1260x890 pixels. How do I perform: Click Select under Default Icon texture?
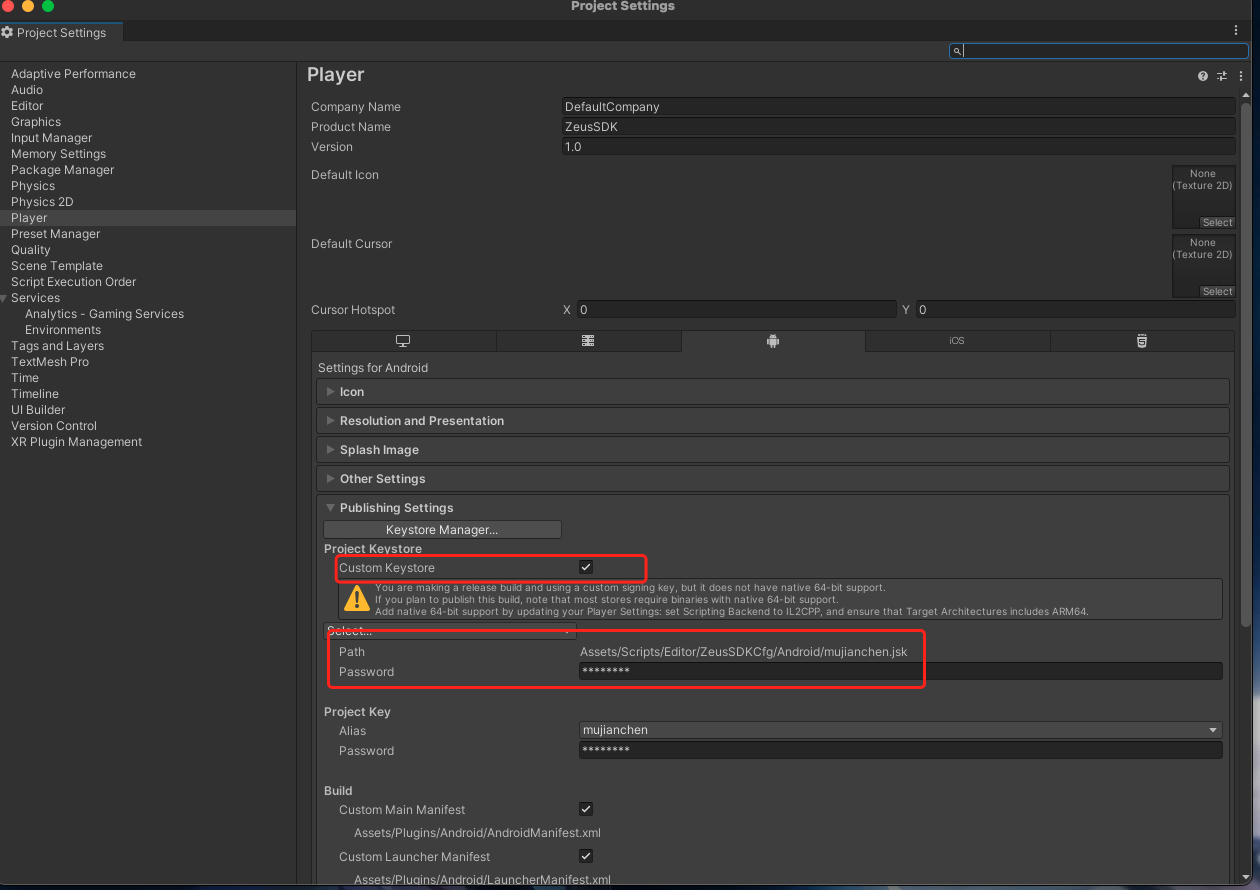(x=1217, y=223)
